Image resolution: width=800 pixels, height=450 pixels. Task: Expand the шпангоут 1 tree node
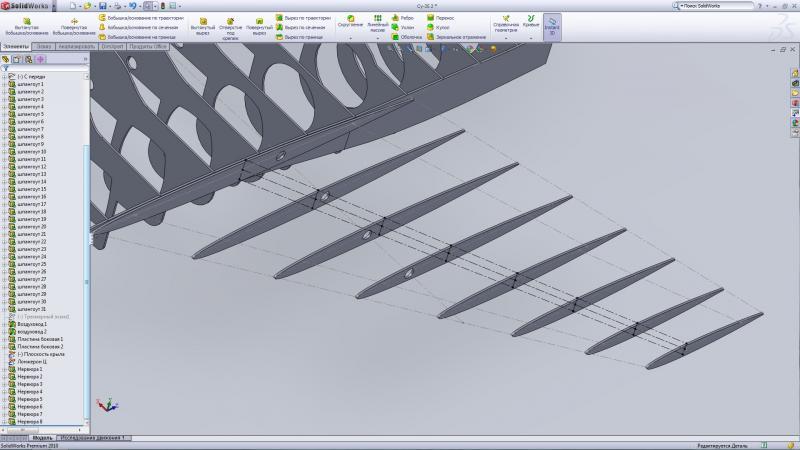coord(5,84)
